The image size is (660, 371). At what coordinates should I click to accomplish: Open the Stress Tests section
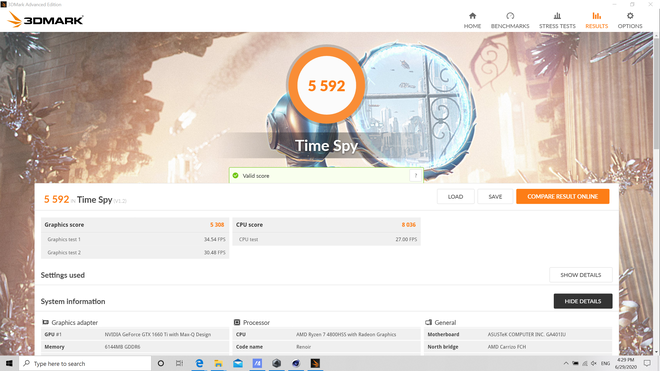tap(557, 20)
